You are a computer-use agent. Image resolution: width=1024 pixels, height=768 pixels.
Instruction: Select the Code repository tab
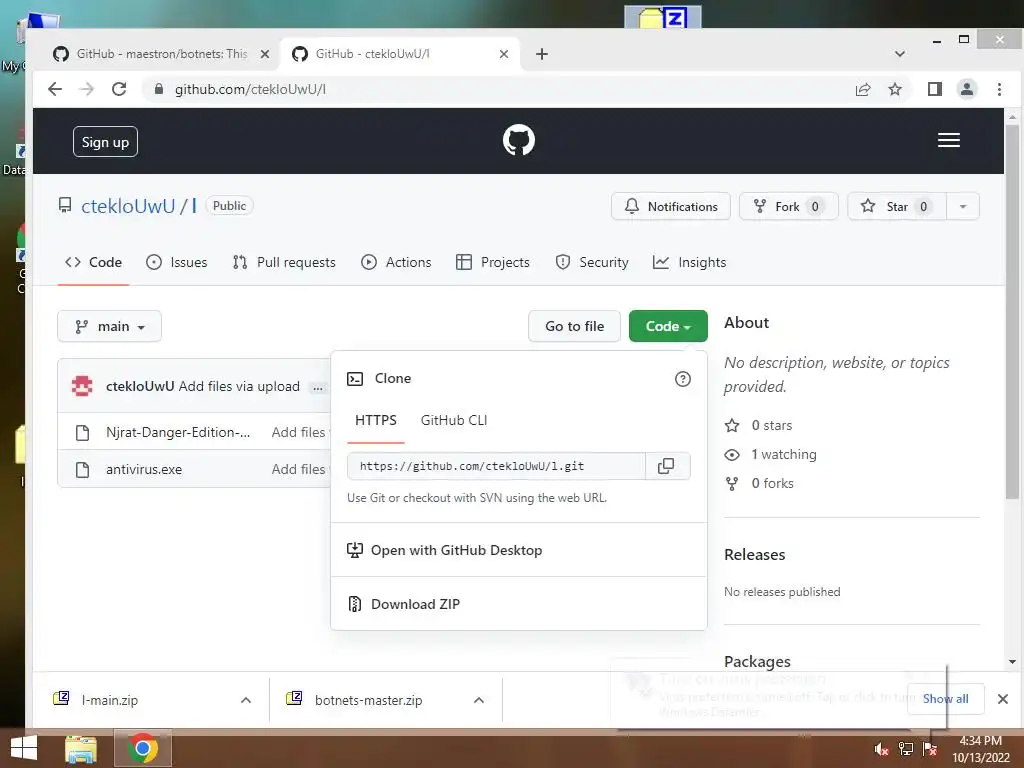click(x=93, y=263)
